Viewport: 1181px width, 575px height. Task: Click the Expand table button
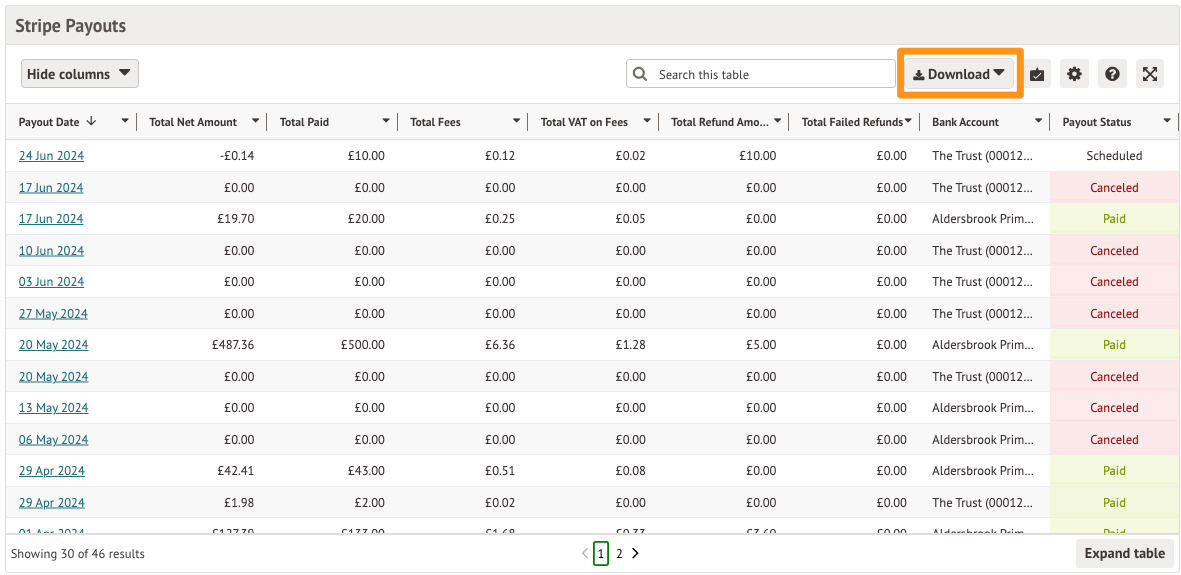[1124, 553]
